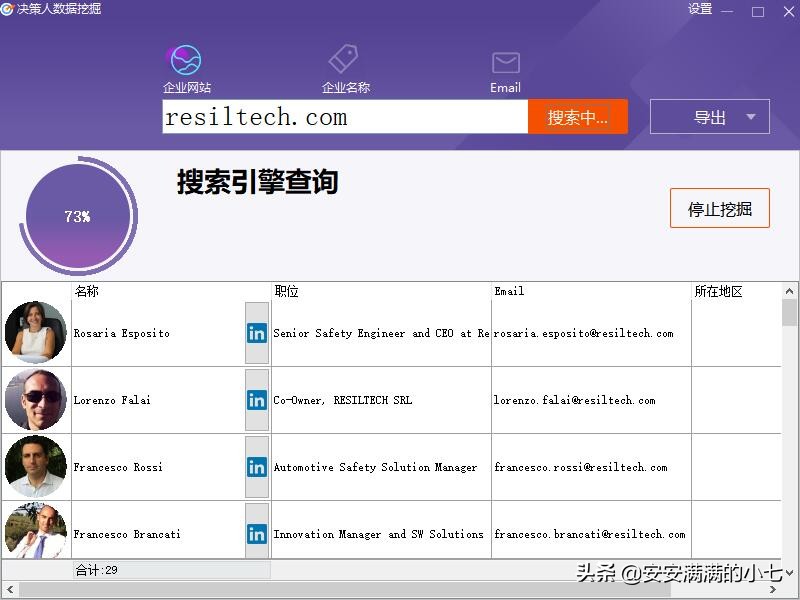Click the 搜索中 search button

coord(577,116)
